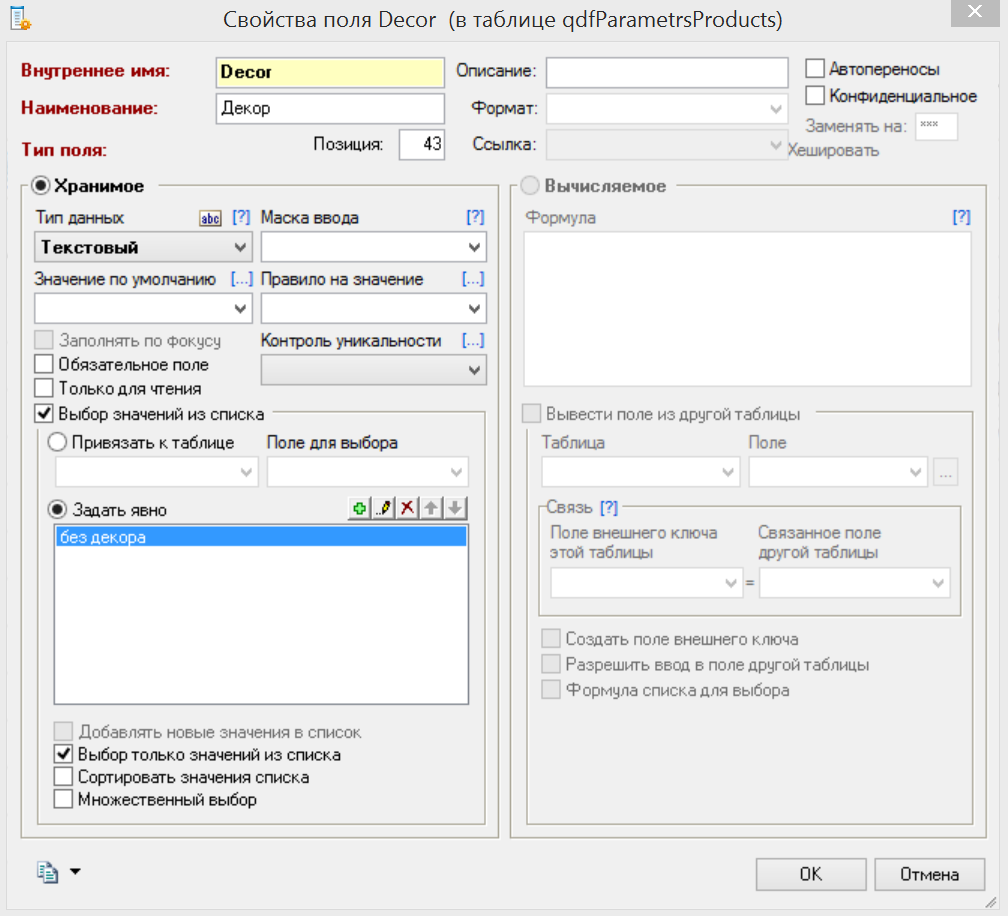Expand the Правило на значение combo box
The width and height of the screenshot is (1008, 916).
coord(474,308)
